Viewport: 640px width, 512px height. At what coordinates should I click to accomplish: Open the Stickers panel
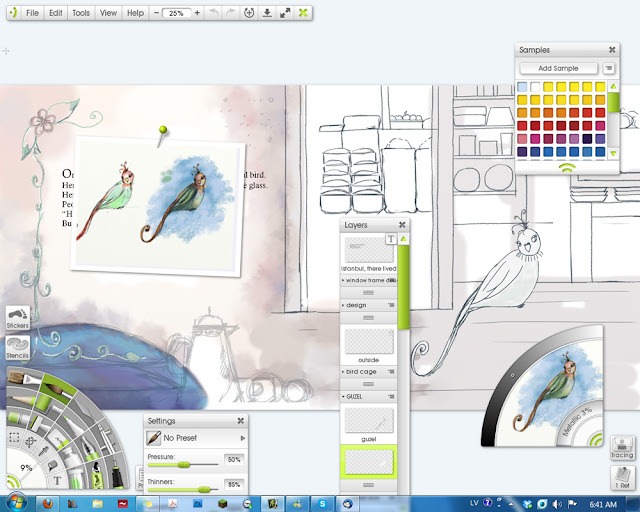(18, 318)
